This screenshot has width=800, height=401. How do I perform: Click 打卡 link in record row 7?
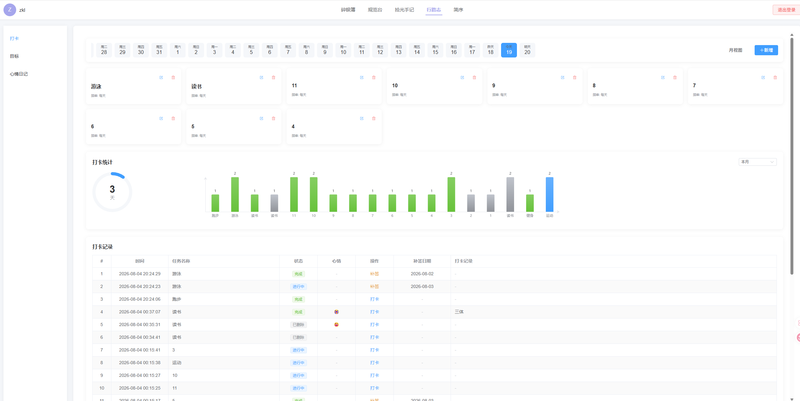click(374, 350)
